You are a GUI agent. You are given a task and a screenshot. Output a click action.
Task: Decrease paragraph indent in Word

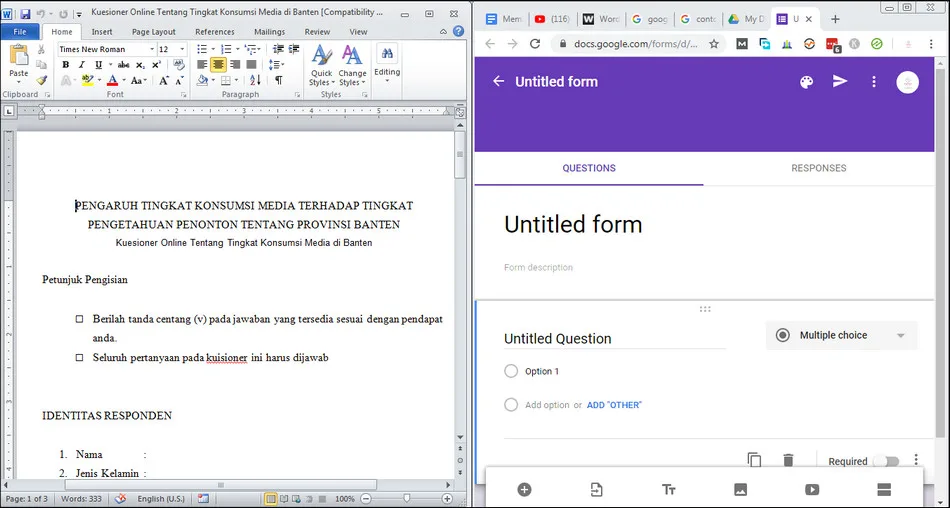tap(278, 49)
